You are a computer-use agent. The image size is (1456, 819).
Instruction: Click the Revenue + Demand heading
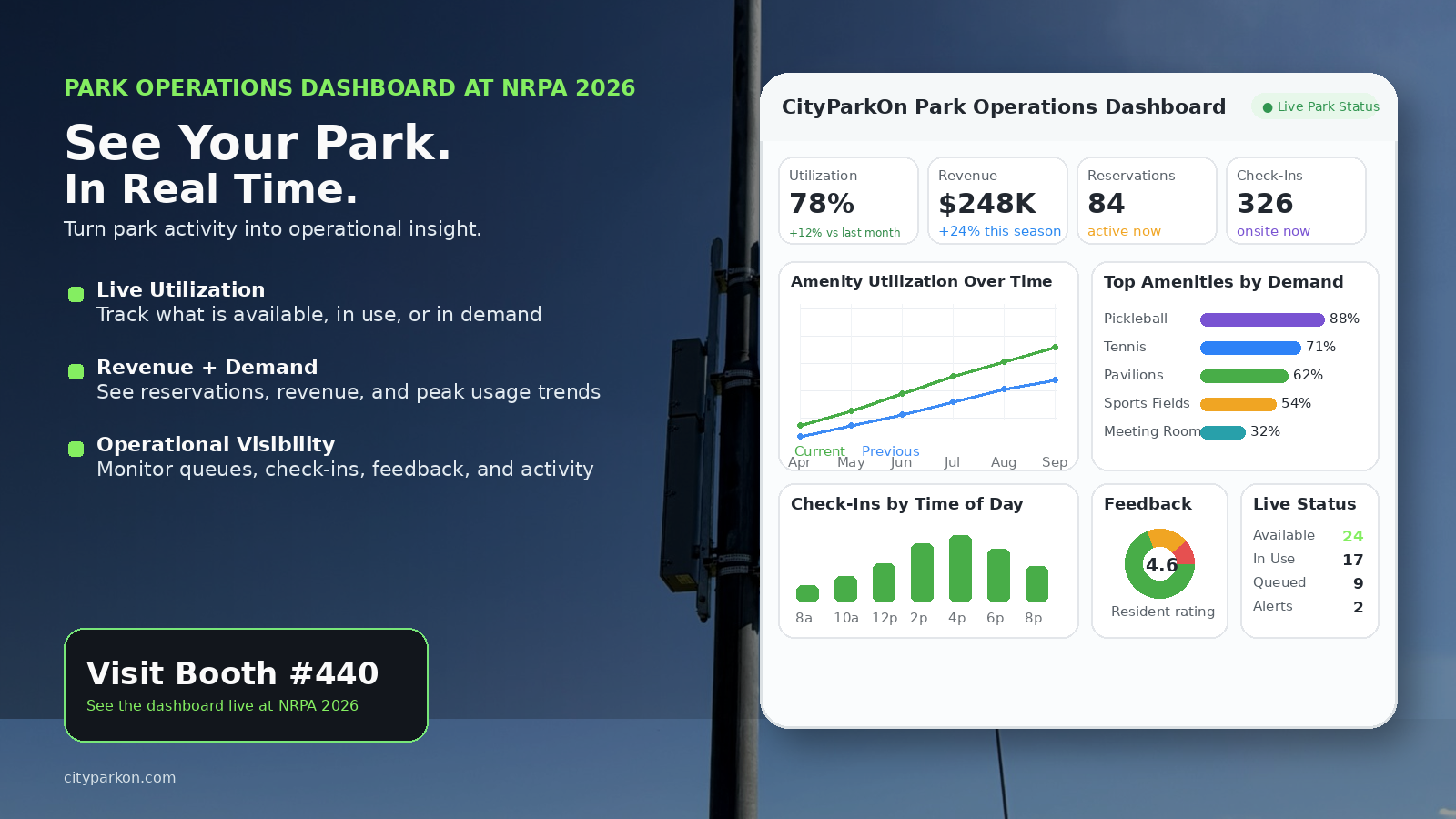pyautogui.click(x=207, y=367)
